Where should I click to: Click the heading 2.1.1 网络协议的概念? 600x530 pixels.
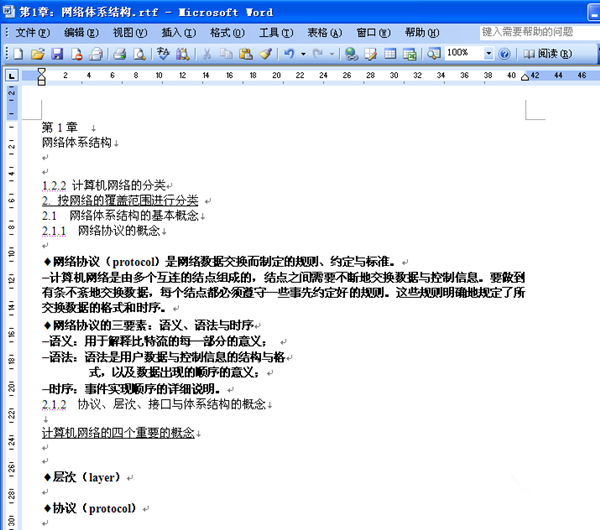[x=101, y=231]
